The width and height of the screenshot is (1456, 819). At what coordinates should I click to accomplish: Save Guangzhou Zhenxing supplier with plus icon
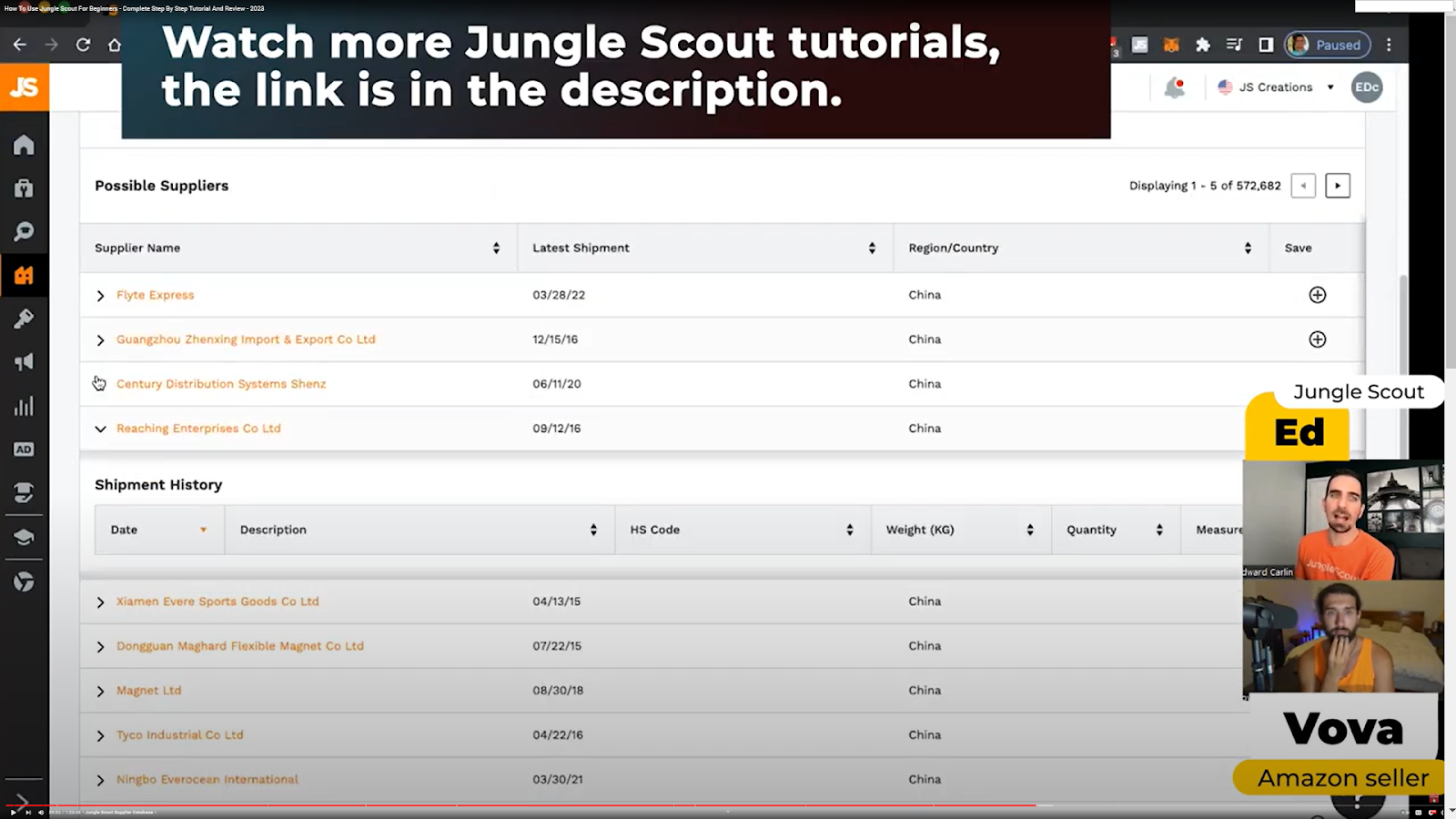tap(1317, 339)
